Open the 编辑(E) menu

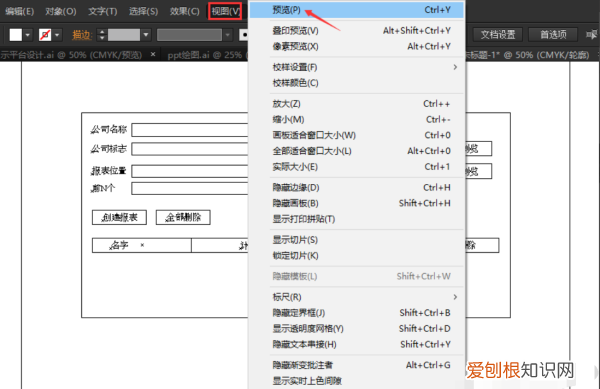19,11
